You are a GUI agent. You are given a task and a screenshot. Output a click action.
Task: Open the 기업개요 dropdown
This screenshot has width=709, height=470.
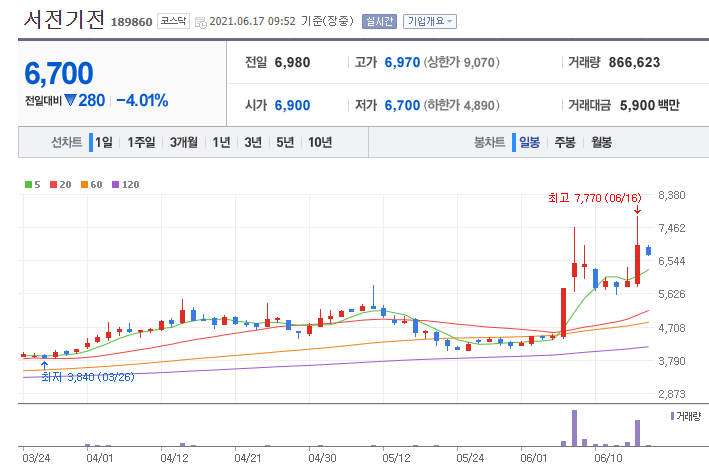click(430, 21)
